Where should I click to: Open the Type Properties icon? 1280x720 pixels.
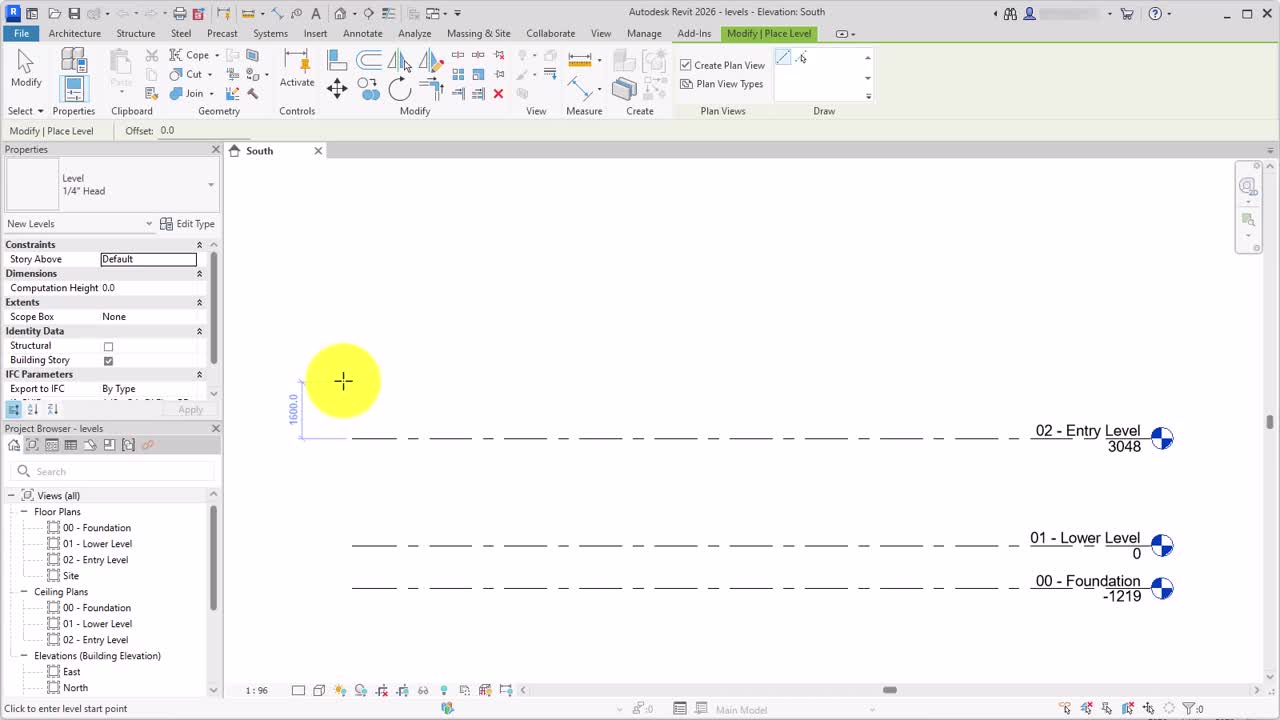pos(73,60)
